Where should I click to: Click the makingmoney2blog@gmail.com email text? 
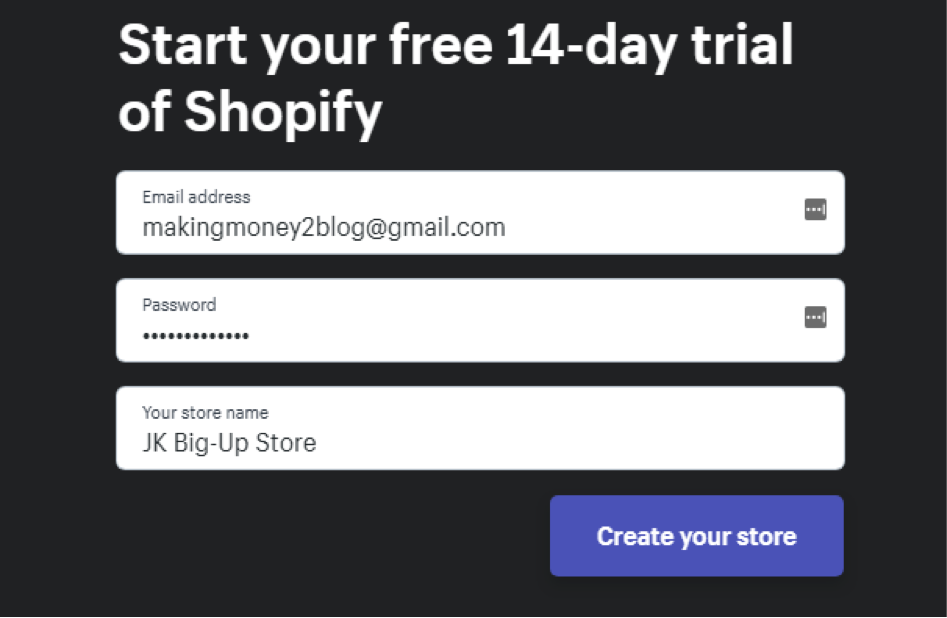pos(323,228)
